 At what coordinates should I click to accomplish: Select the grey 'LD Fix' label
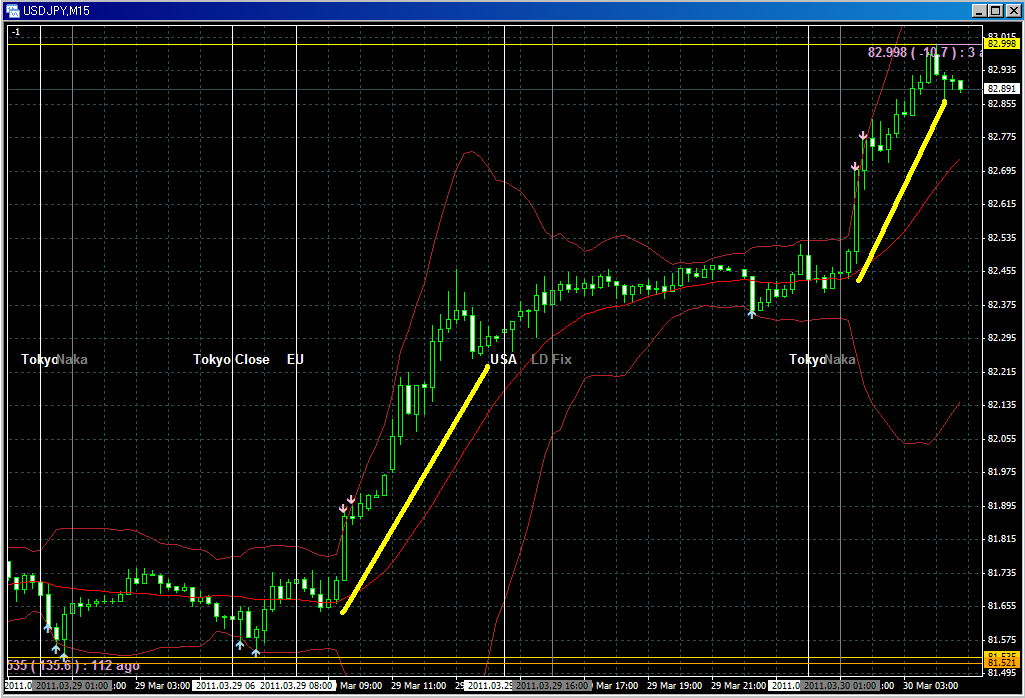click(x=551, y=359)
